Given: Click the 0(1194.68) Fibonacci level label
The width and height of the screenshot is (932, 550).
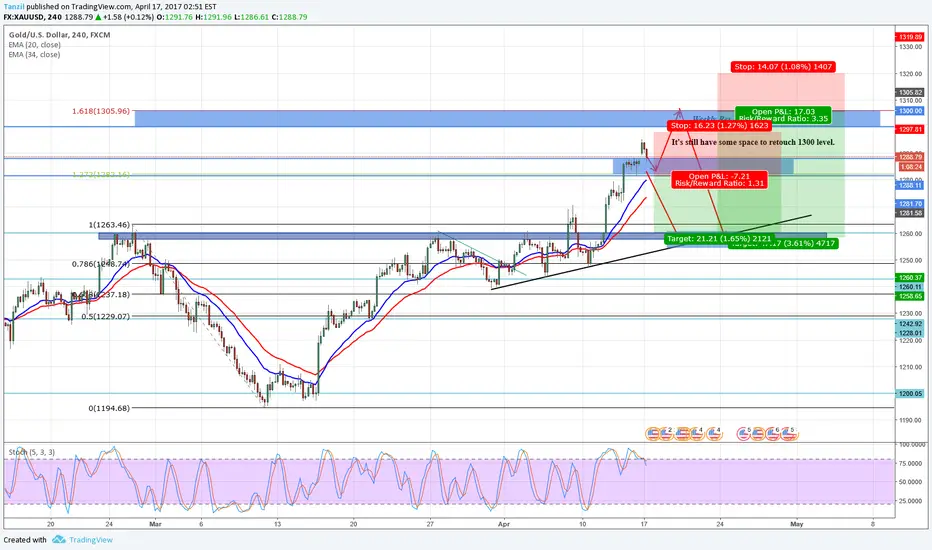Looking at the screenshot, I should point(109,408).
